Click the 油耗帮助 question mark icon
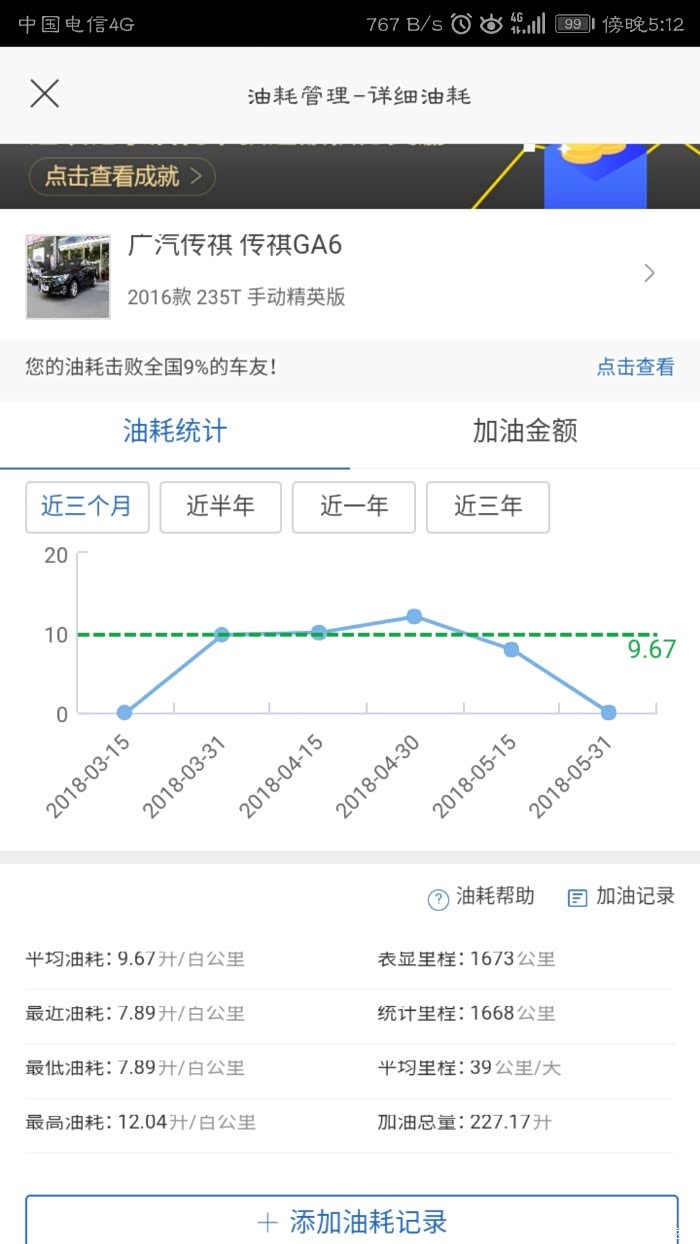700x1244 pixels. point(438,899)
